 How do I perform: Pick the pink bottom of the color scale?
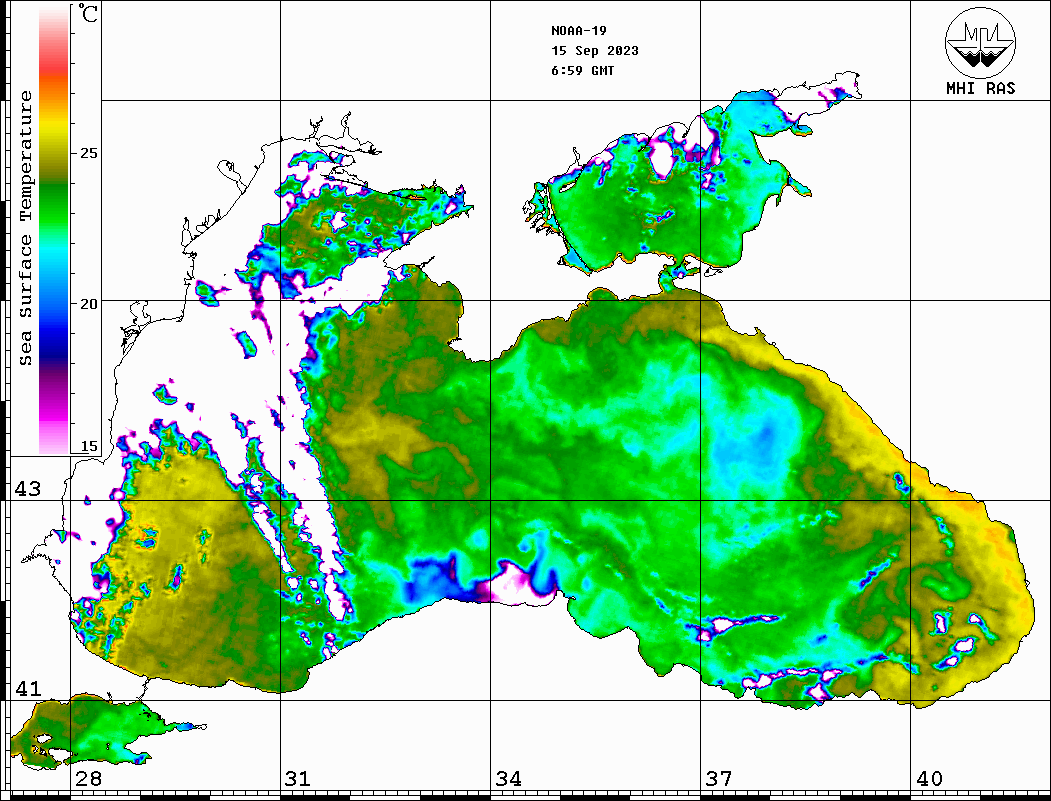[53, 438]
